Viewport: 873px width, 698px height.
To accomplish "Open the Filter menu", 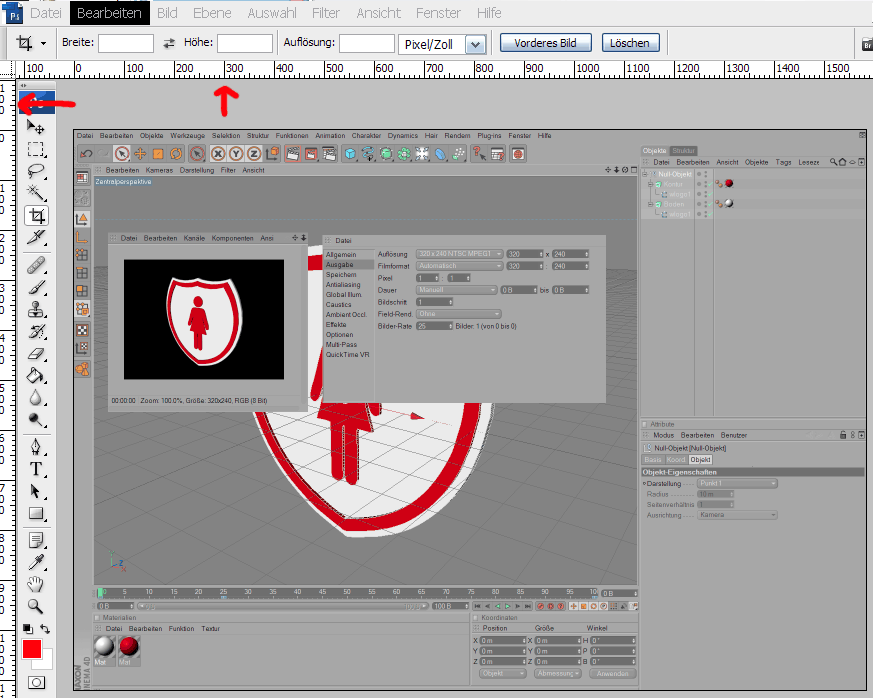I will click(325, 13).
